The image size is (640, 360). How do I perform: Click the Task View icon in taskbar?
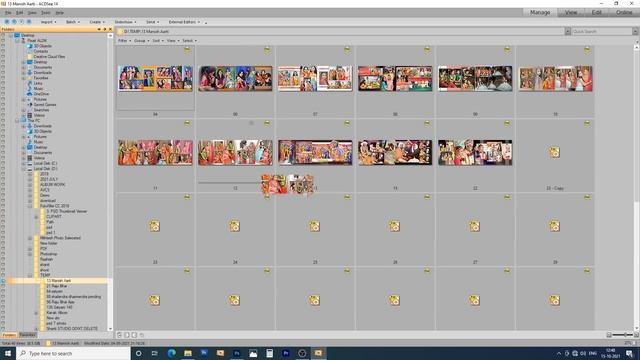155,353
